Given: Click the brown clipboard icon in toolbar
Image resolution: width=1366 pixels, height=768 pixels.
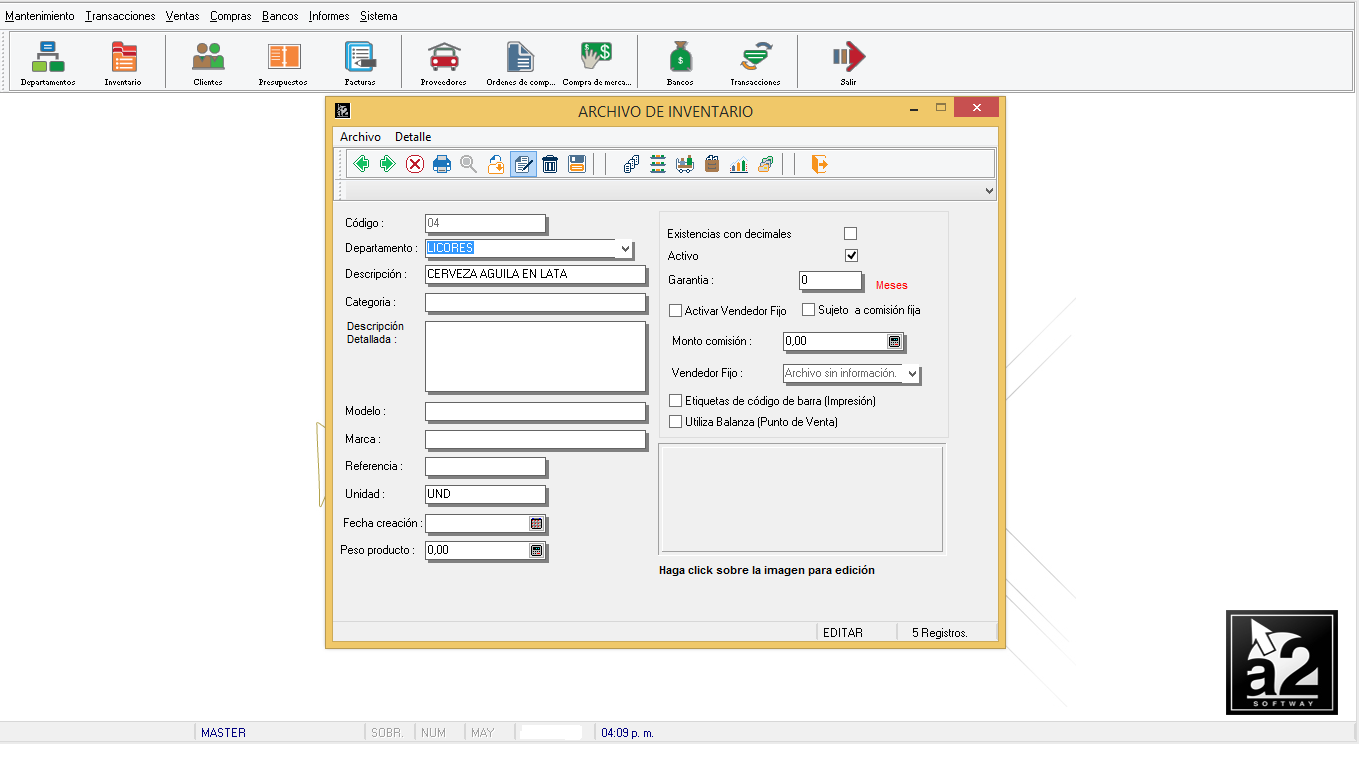Looking at the screenshot, I should [x=712, y=164].
